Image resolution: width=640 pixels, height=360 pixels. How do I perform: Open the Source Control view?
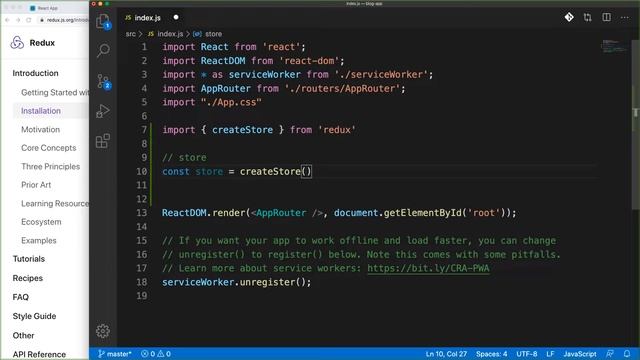tap(103, 82)
